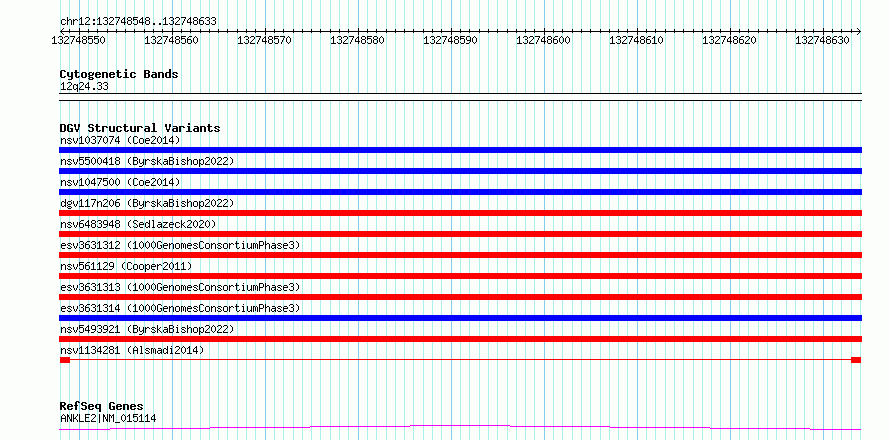Select the blue bar under esv3631314

point(460,318)
